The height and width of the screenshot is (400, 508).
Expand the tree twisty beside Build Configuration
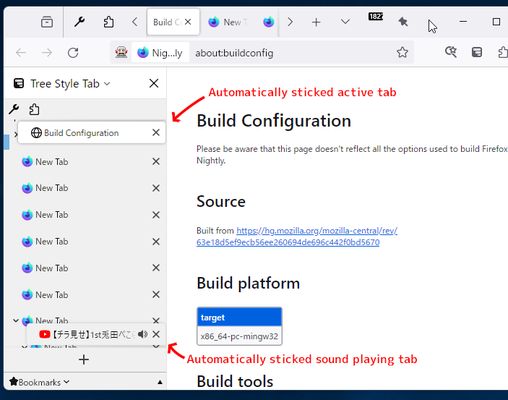16,134
